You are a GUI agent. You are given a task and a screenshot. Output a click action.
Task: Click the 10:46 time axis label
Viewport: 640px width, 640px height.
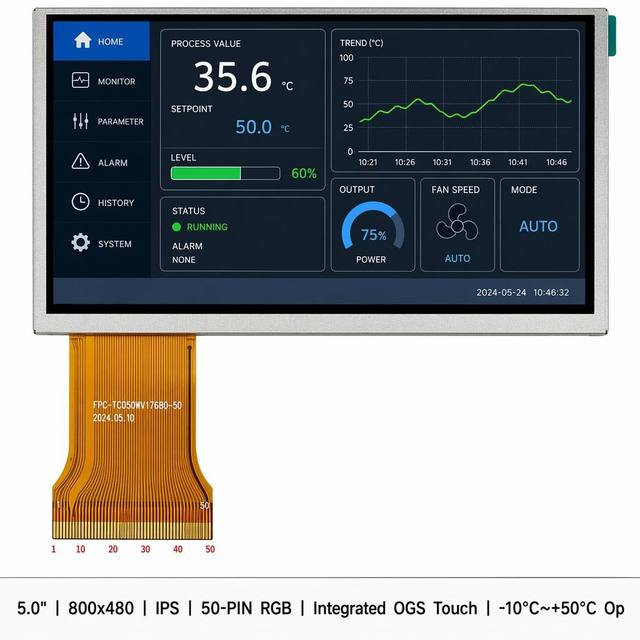[556, 162]
